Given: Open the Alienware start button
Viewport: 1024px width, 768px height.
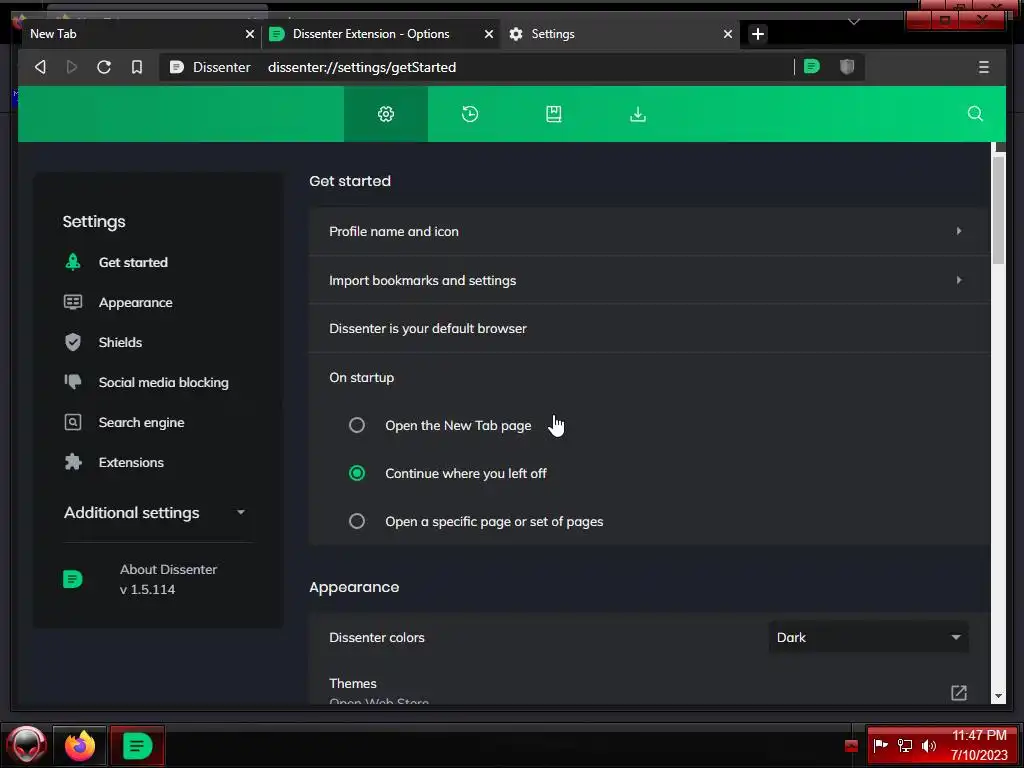Looking at the screenshot, I should coord(27,744).
